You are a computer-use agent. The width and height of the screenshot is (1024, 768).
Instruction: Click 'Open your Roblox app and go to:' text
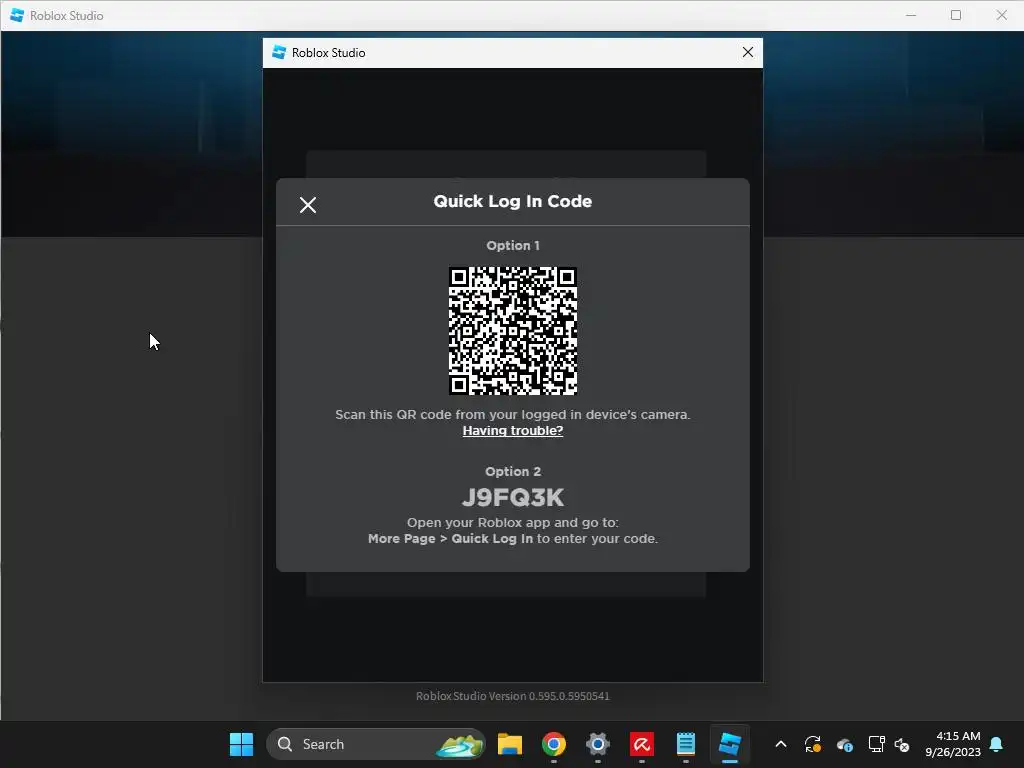pos(513,522)
